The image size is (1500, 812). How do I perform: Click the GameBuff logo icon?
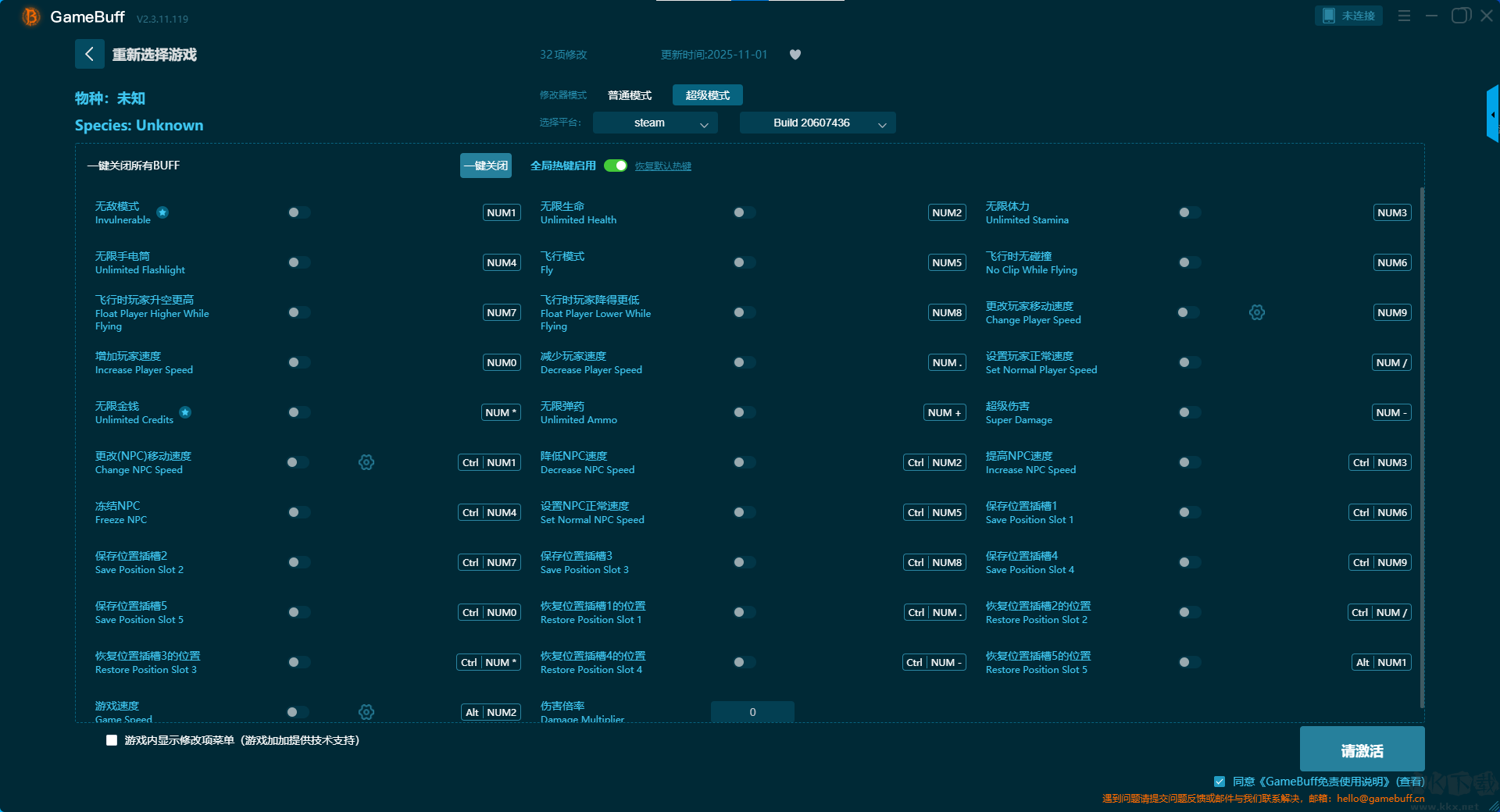point(30,16)
